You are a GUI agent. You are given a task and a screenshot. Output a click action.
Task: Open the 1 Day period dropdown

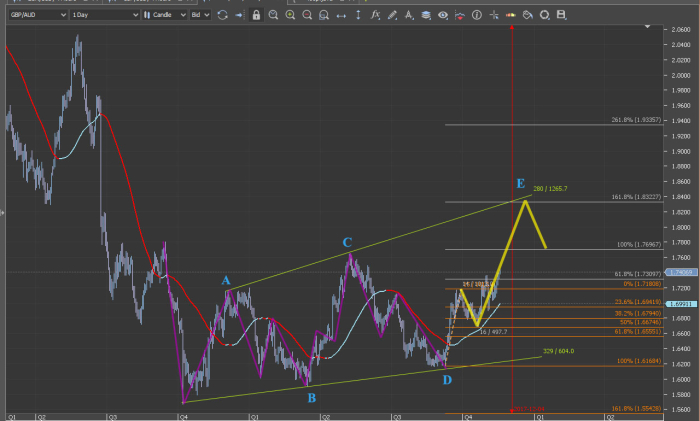click(105, 15)
